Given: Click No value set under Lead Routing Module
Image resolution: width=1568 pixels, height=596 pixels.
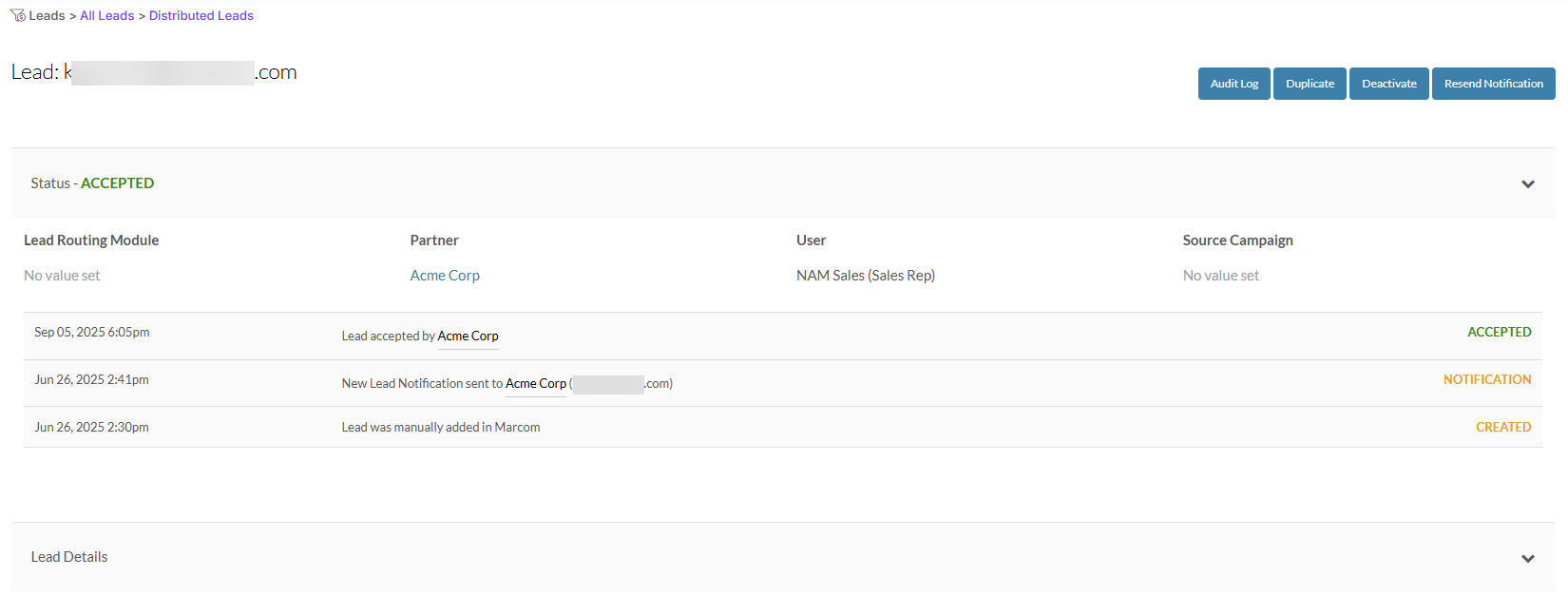Looking at the screenshot, I should point(62,276).
